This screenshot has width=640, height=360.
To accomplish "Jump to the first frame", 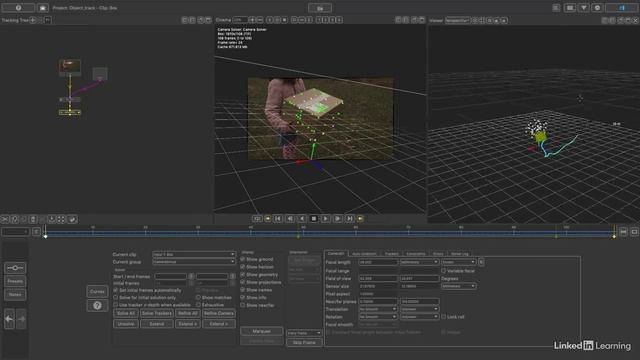I will click(278, 219).
